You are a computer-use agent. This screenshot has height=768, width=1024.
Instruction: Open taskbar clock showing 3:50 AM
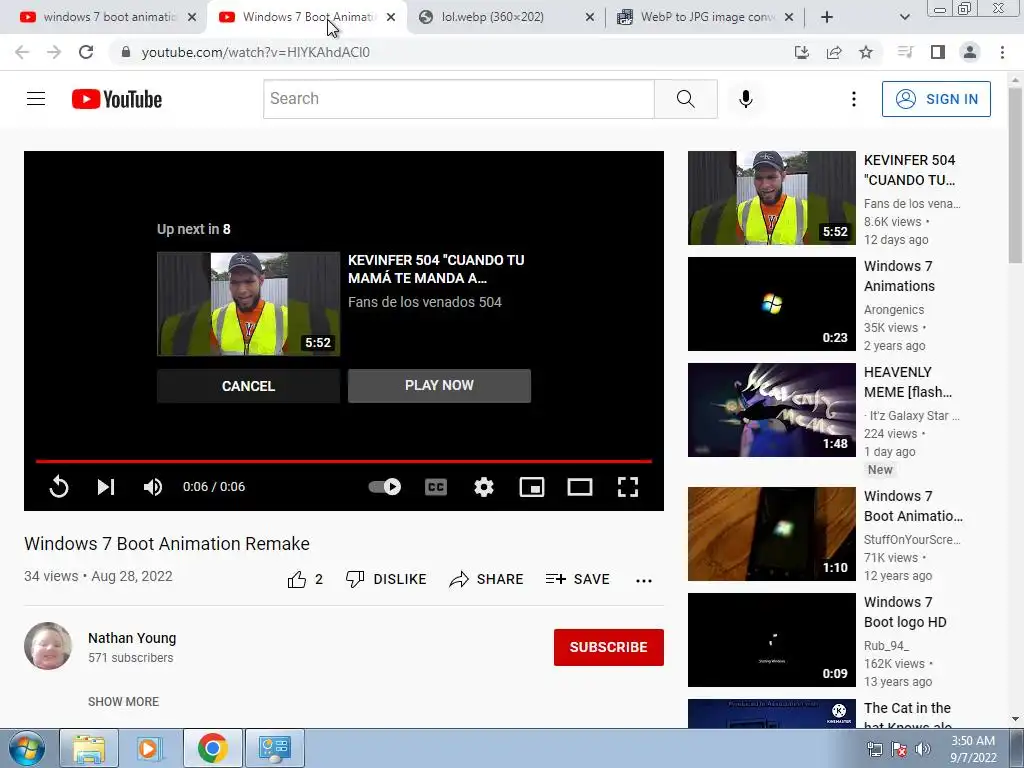click(x=973, y=749)
